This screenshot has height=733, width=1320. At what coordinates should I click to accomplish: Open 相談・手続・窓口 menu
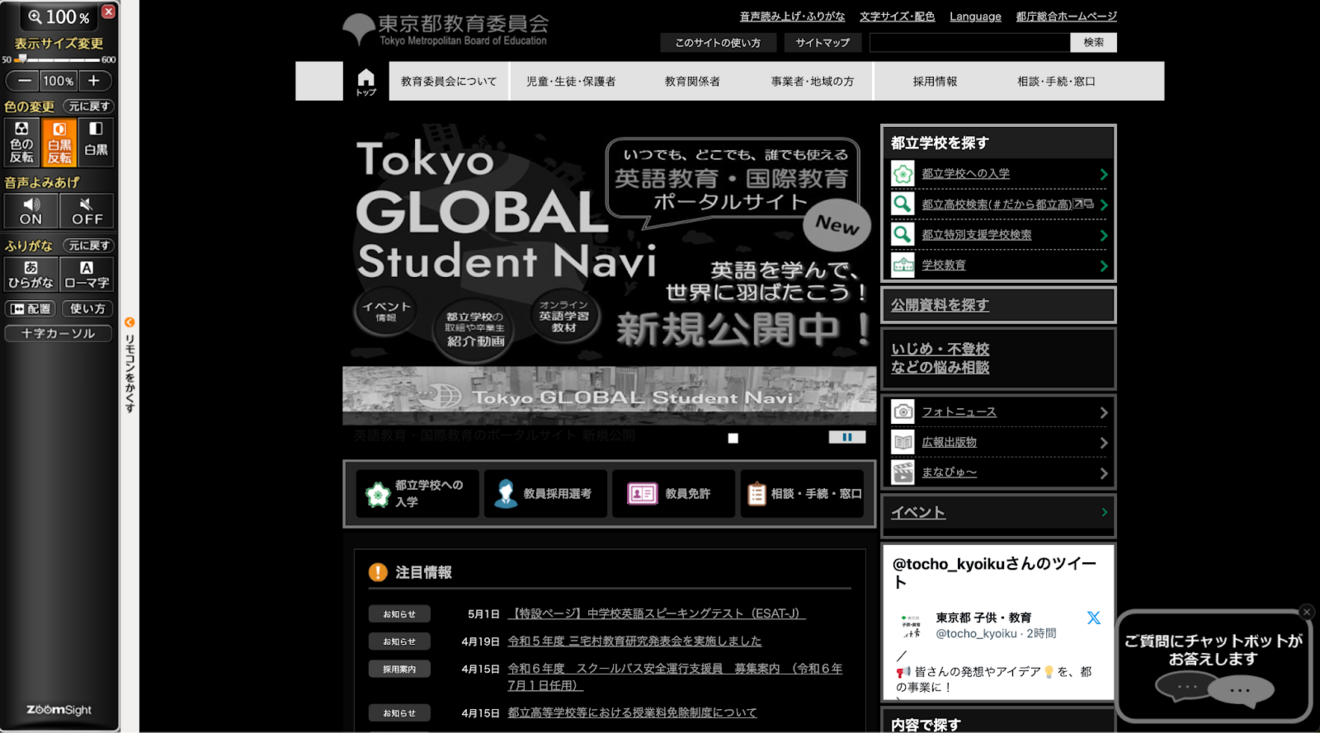point(1056,82)
